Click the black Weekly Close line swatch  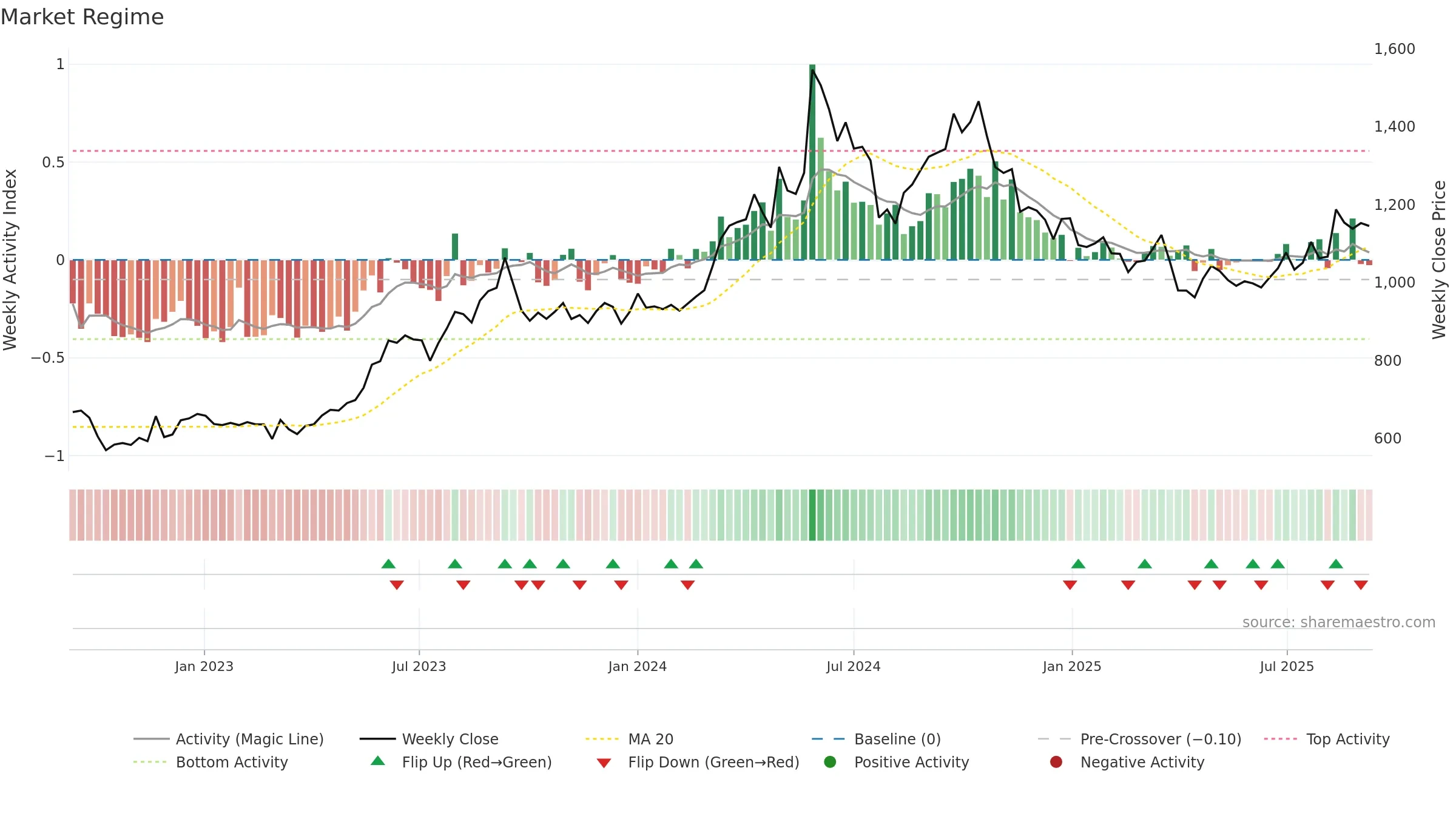pos(377,739)
